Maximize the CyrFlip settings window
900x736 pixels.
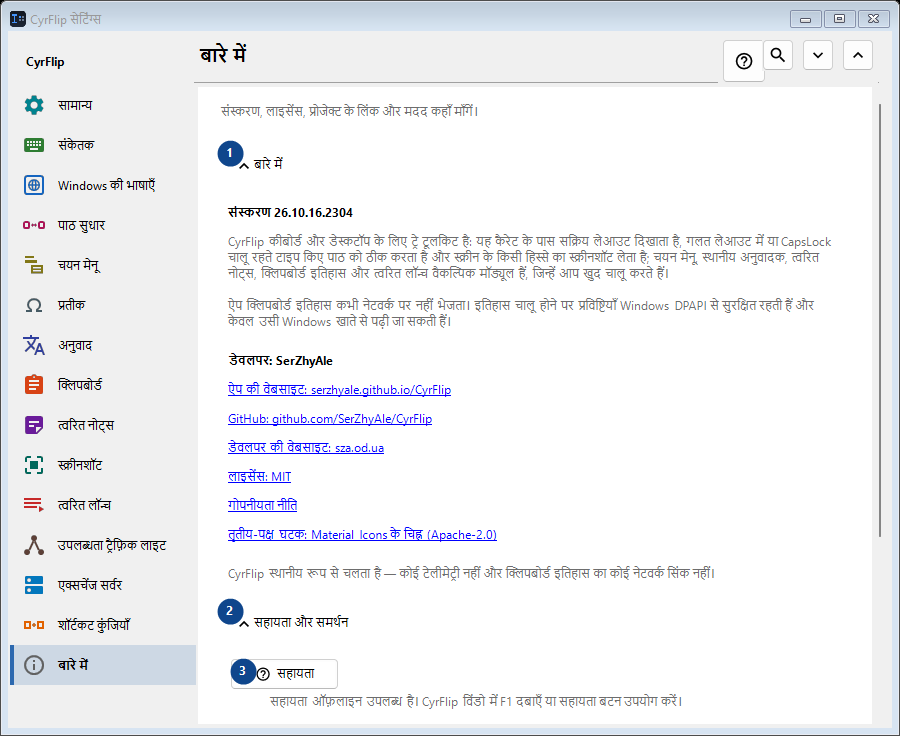click(839, 19)
